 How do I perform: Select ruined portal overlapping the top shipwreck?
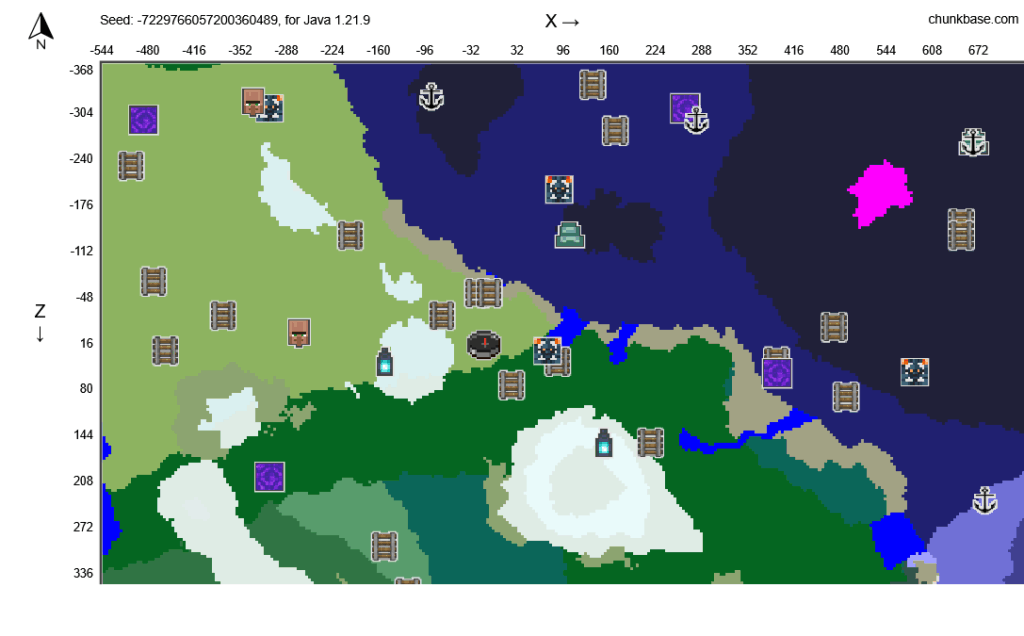tap(683, 107)
